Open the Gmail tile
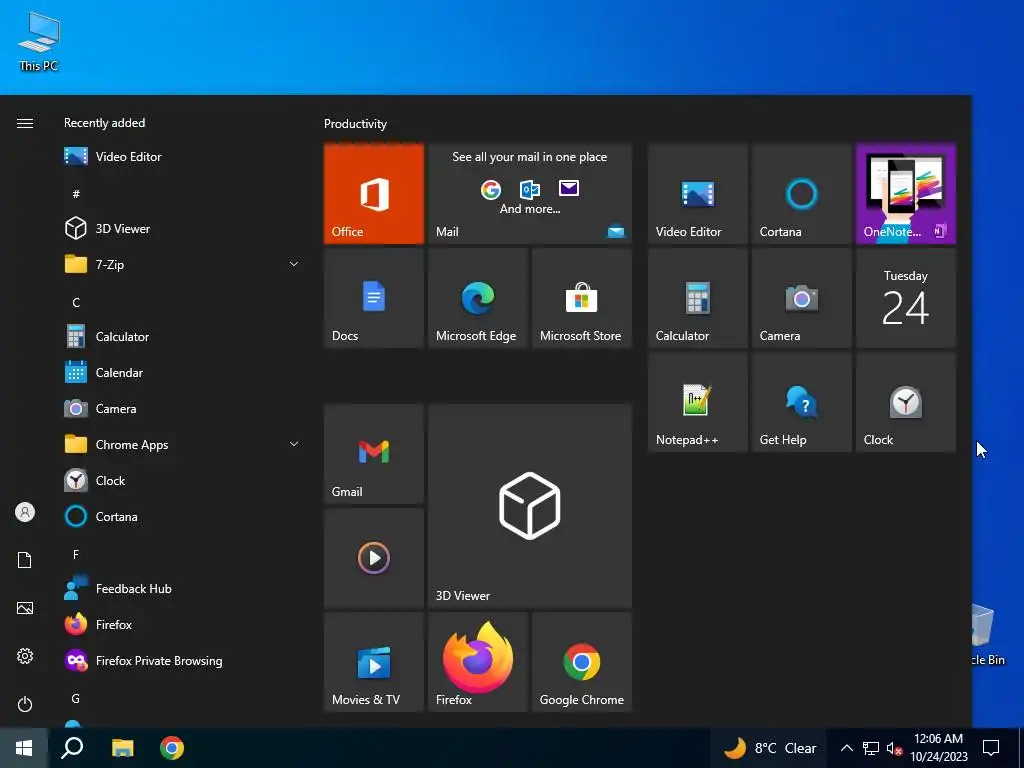 (x=374, y=454)
